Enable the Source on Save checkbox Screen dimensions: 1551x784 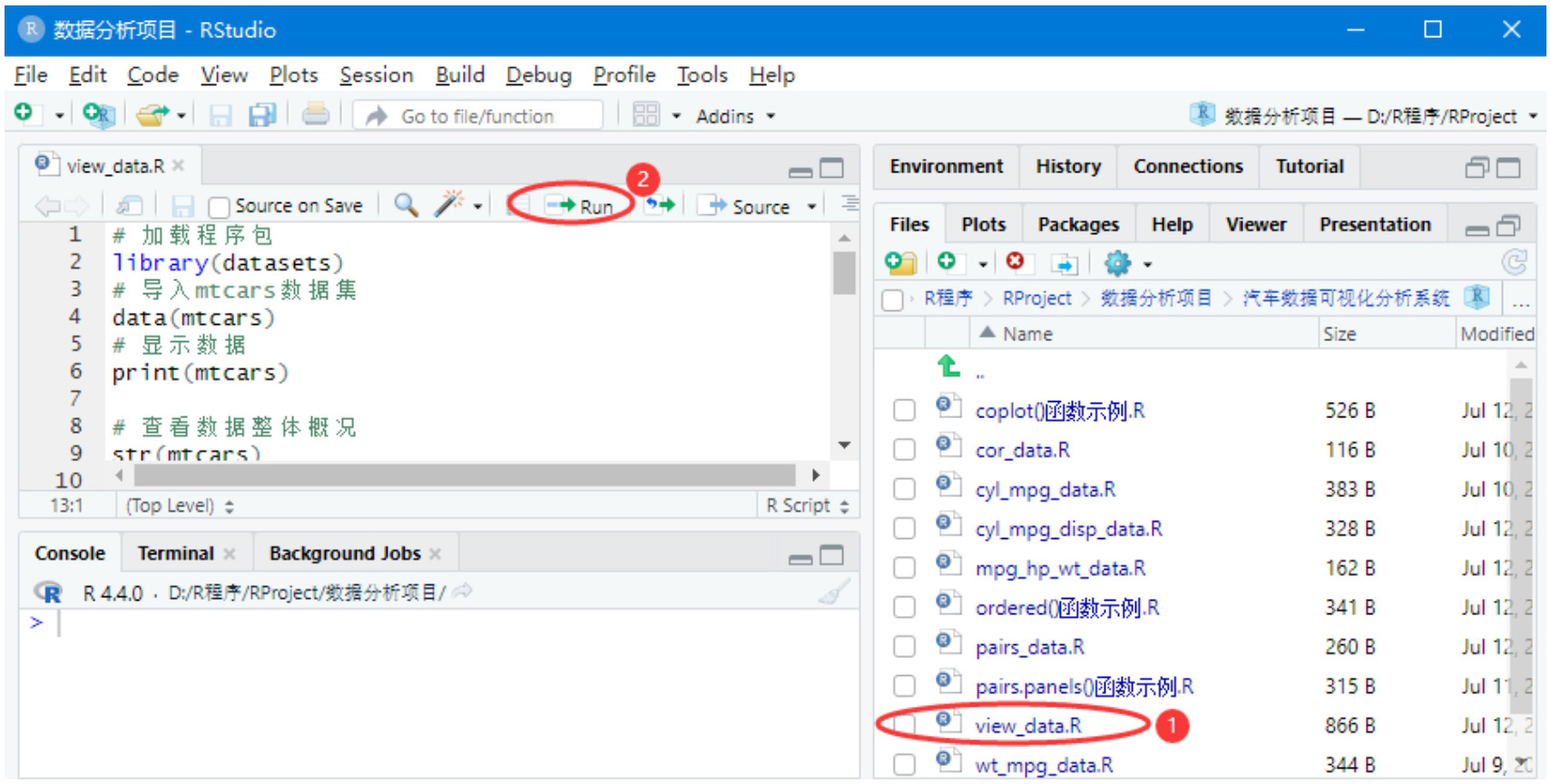tap(219, 207)
